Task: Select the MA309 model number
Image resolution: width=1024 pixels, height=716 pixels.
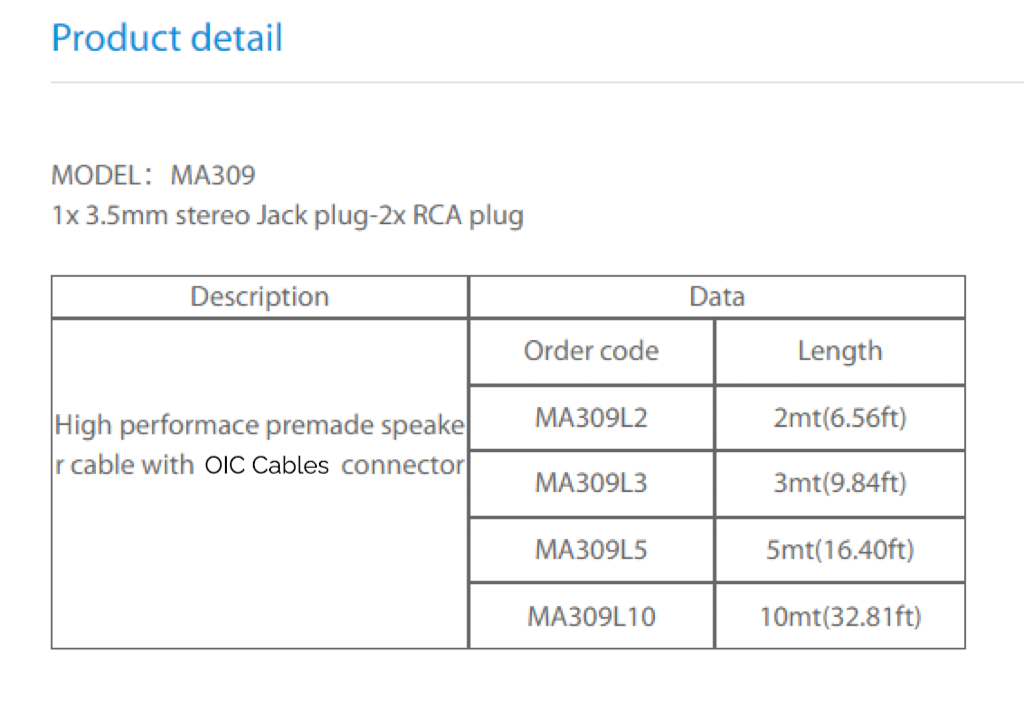Action: pyautogui.click(x=213, y=176)
